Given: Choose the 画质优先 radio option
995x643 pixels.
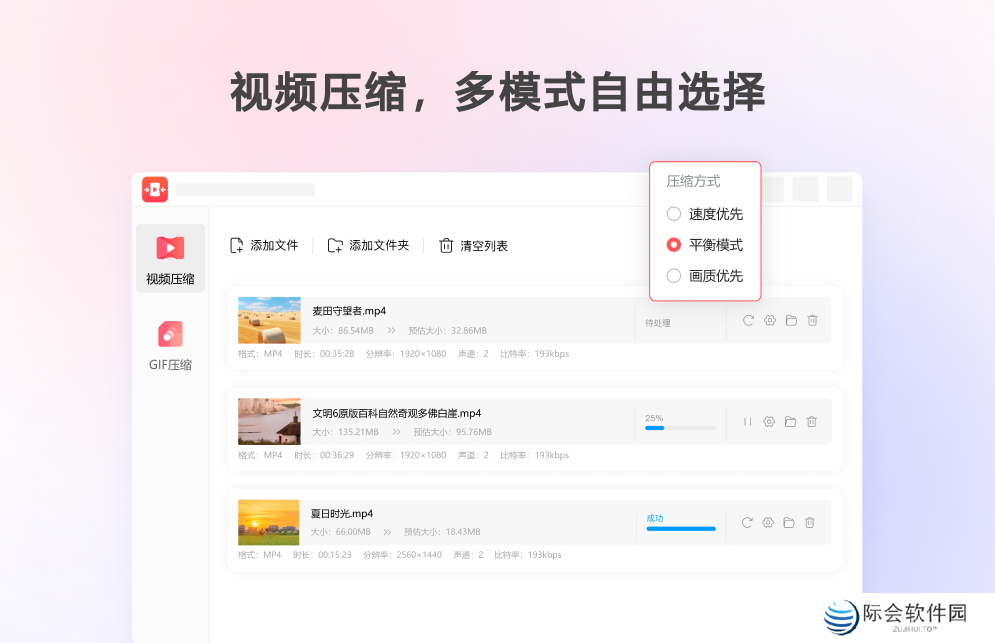Looking at the screenshot, I should click(x=673, y=275).
